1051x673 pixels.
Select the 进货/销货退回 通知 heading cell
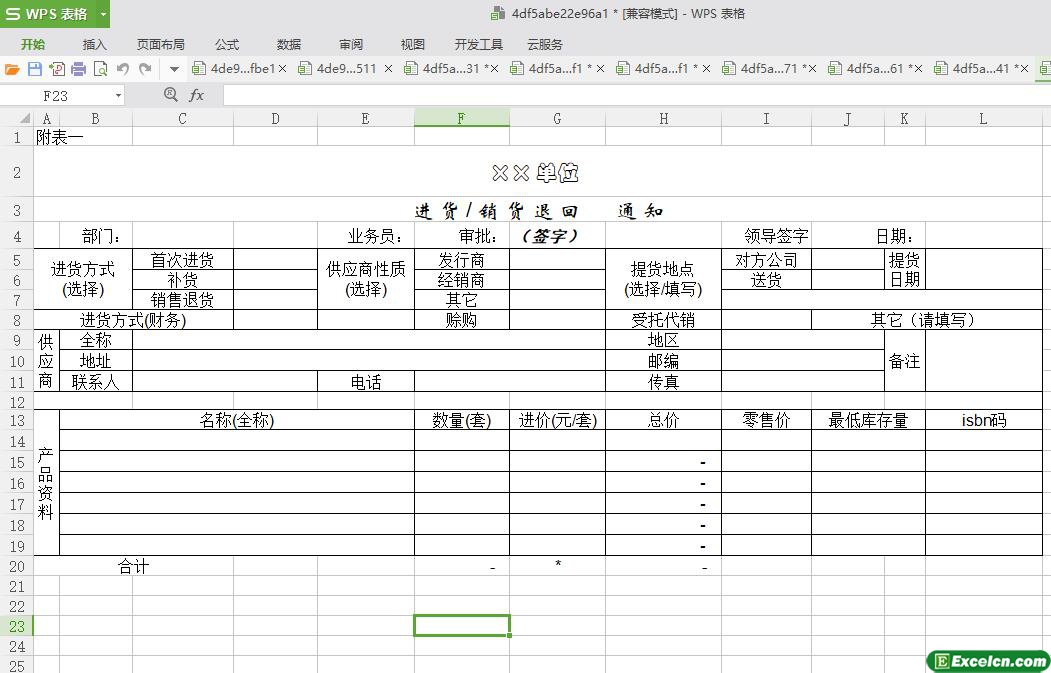(x=538, y=210)
